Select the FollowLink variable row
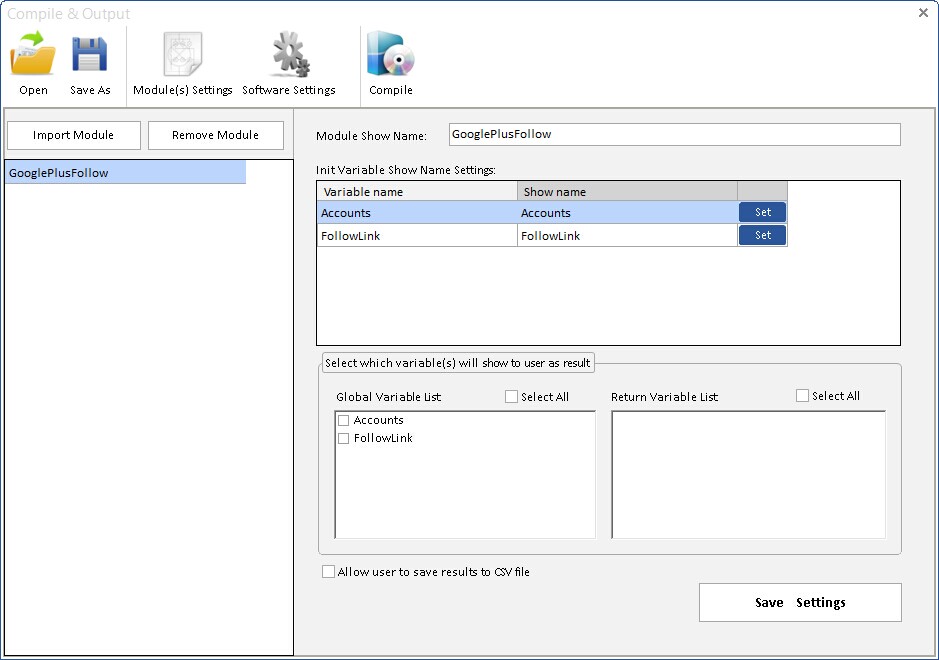 click(x=417, y=236)
